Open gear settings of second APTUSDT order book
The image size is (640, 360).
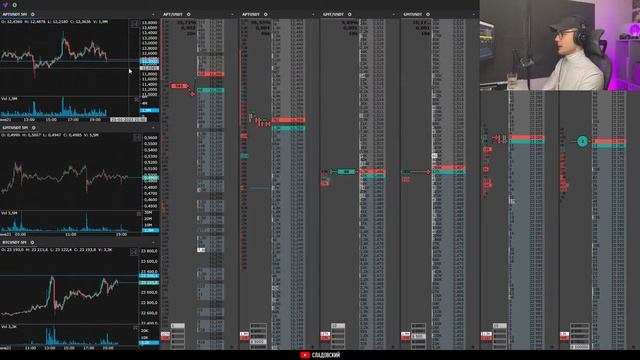(266, 14)
